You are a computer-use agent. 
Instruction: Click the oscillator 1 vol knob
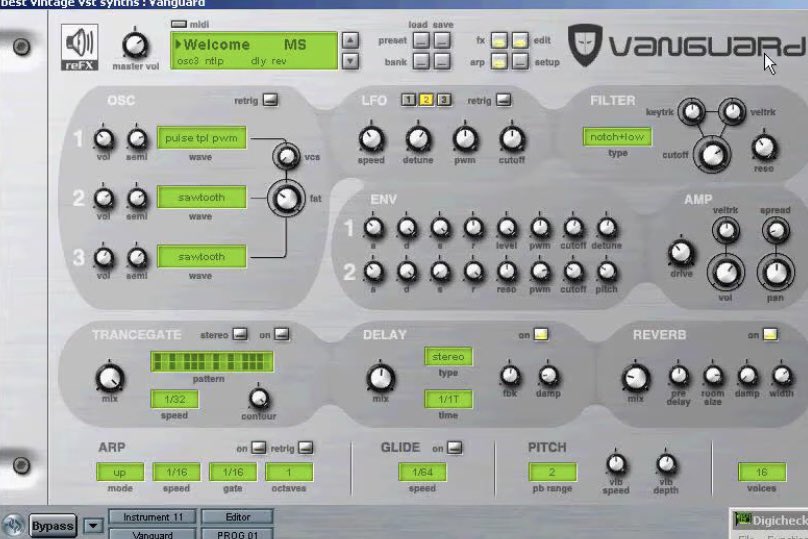104,139
